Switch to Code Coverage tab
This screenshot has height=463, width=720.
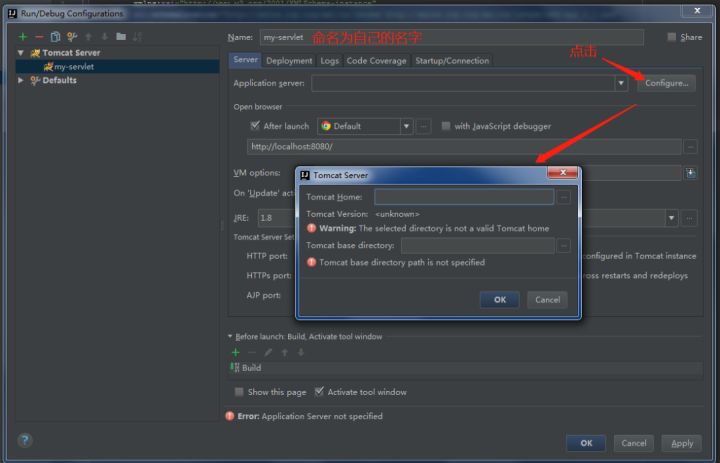377,61
